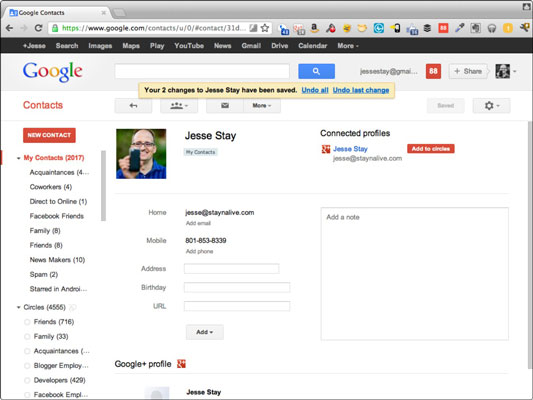Click the back arrow in Contacts toolbar

(x=133, y=106)
